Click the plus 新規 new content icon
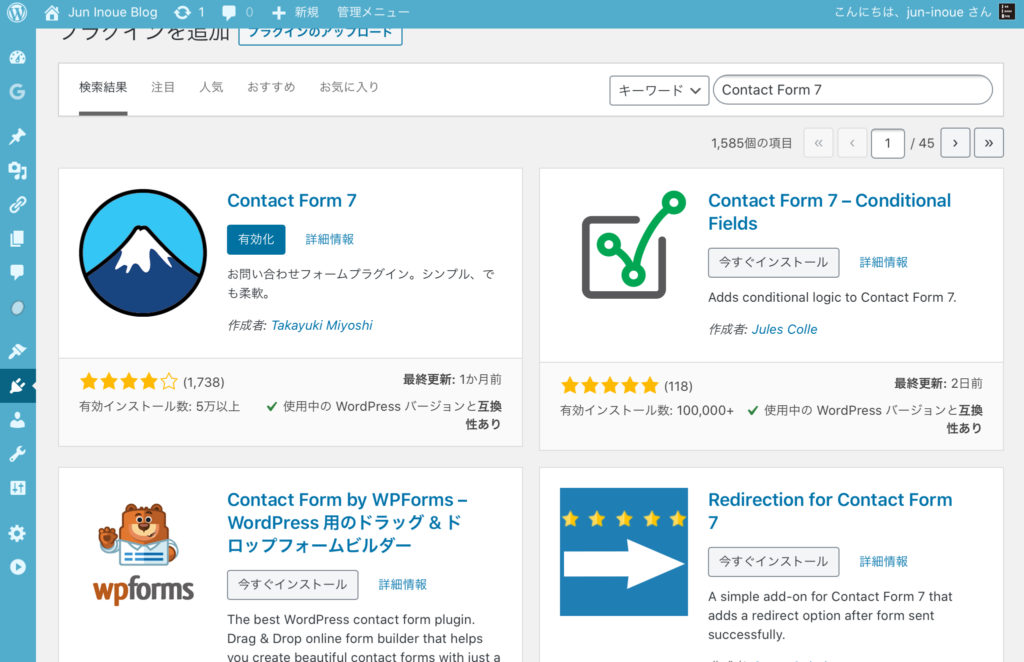This screenshot has height=662, width=1024. click(279, 12)
